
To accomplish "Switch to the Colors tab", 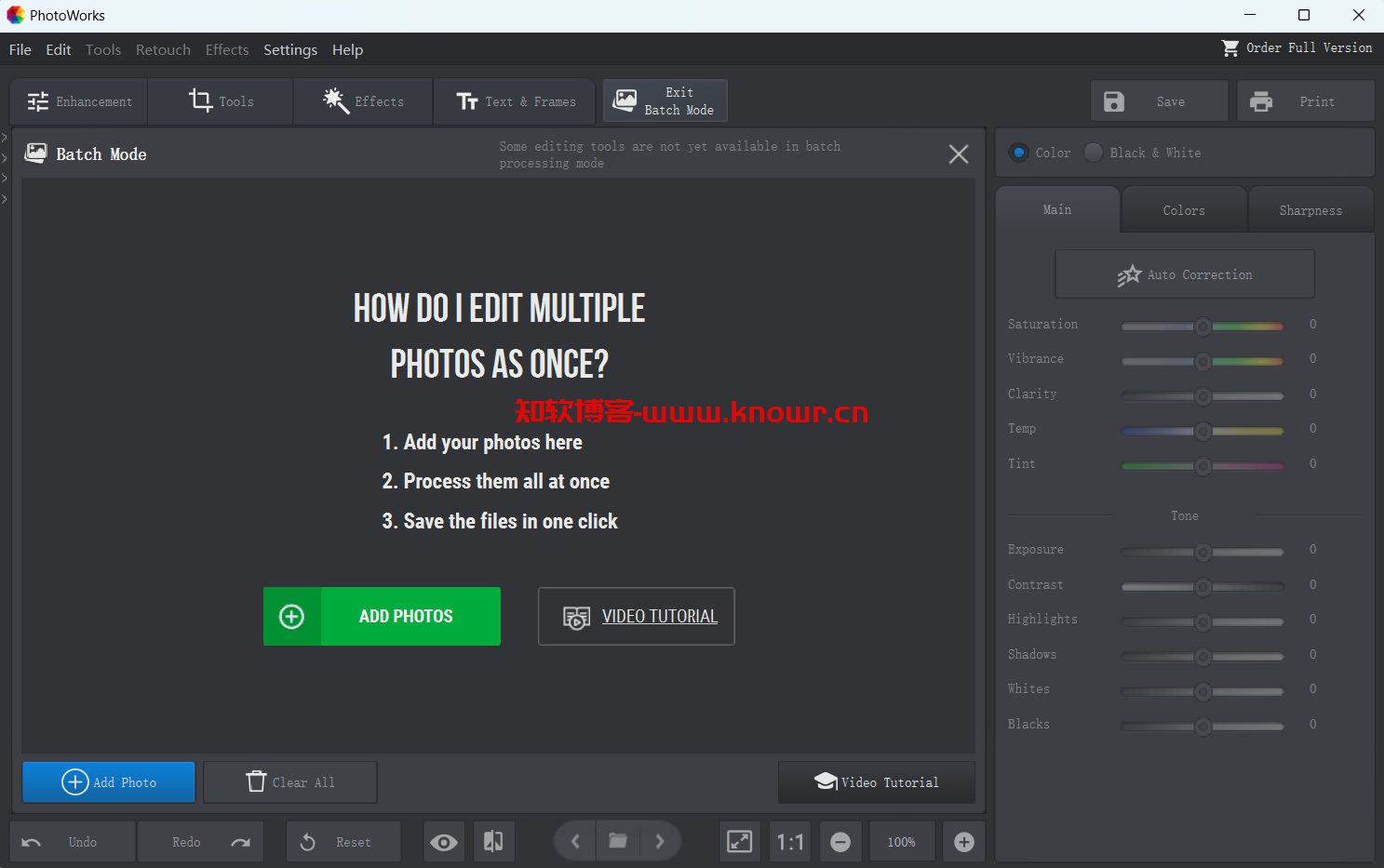I will click(1184, 210).
